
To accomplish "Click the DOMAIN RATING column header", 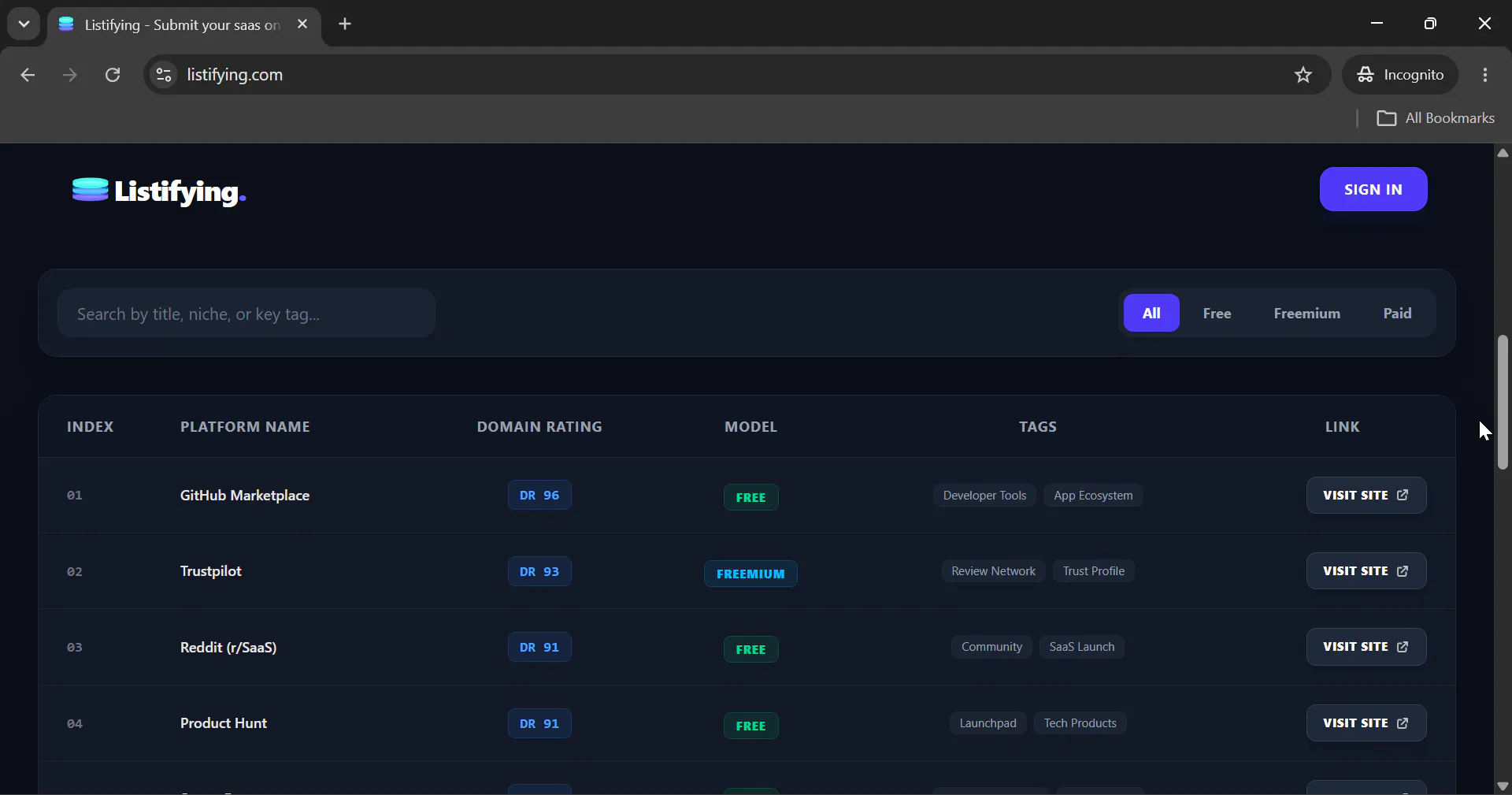I will (539, 426).
